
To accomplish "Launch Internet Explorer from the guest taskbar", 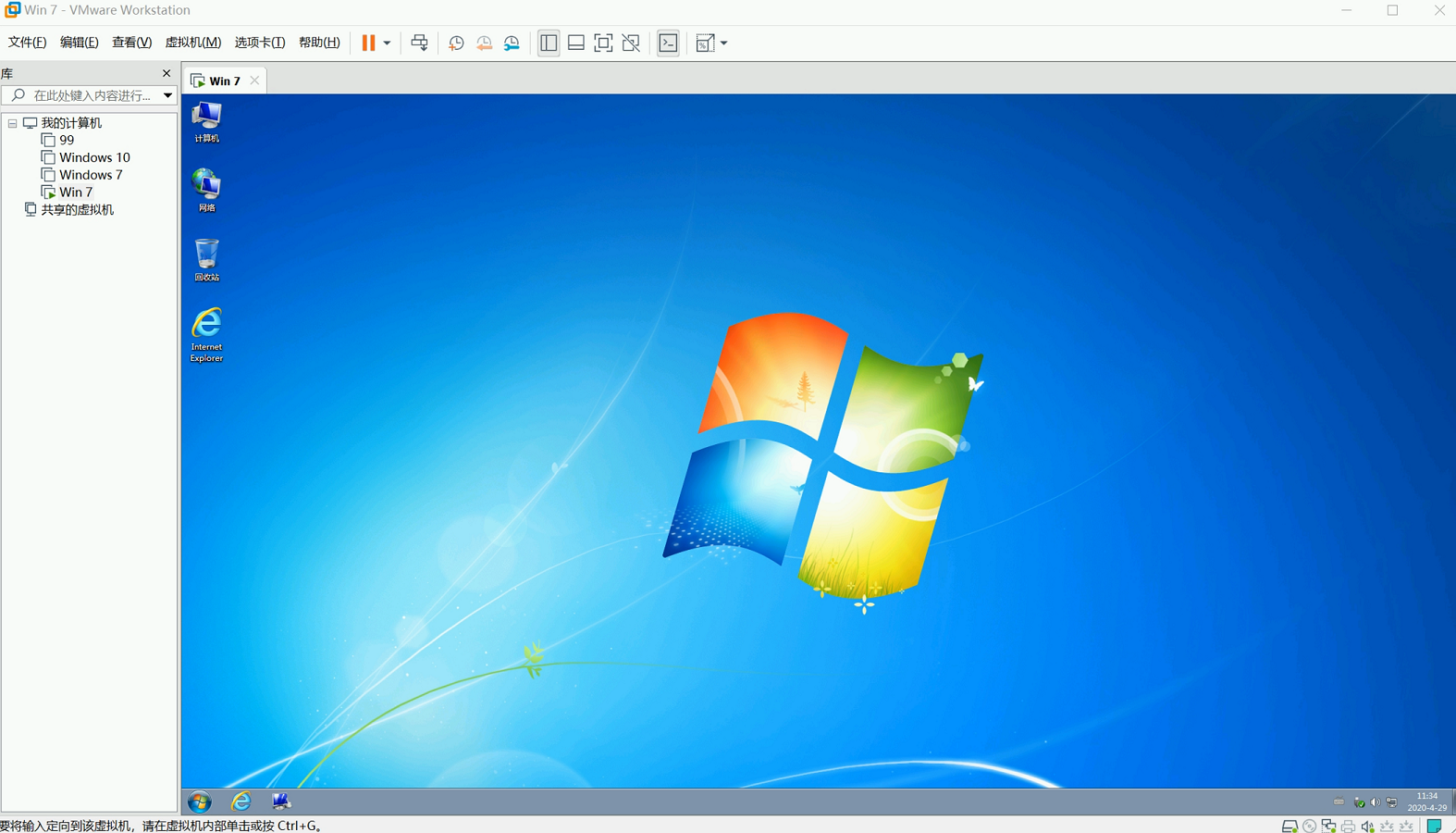I will (241, 802).
